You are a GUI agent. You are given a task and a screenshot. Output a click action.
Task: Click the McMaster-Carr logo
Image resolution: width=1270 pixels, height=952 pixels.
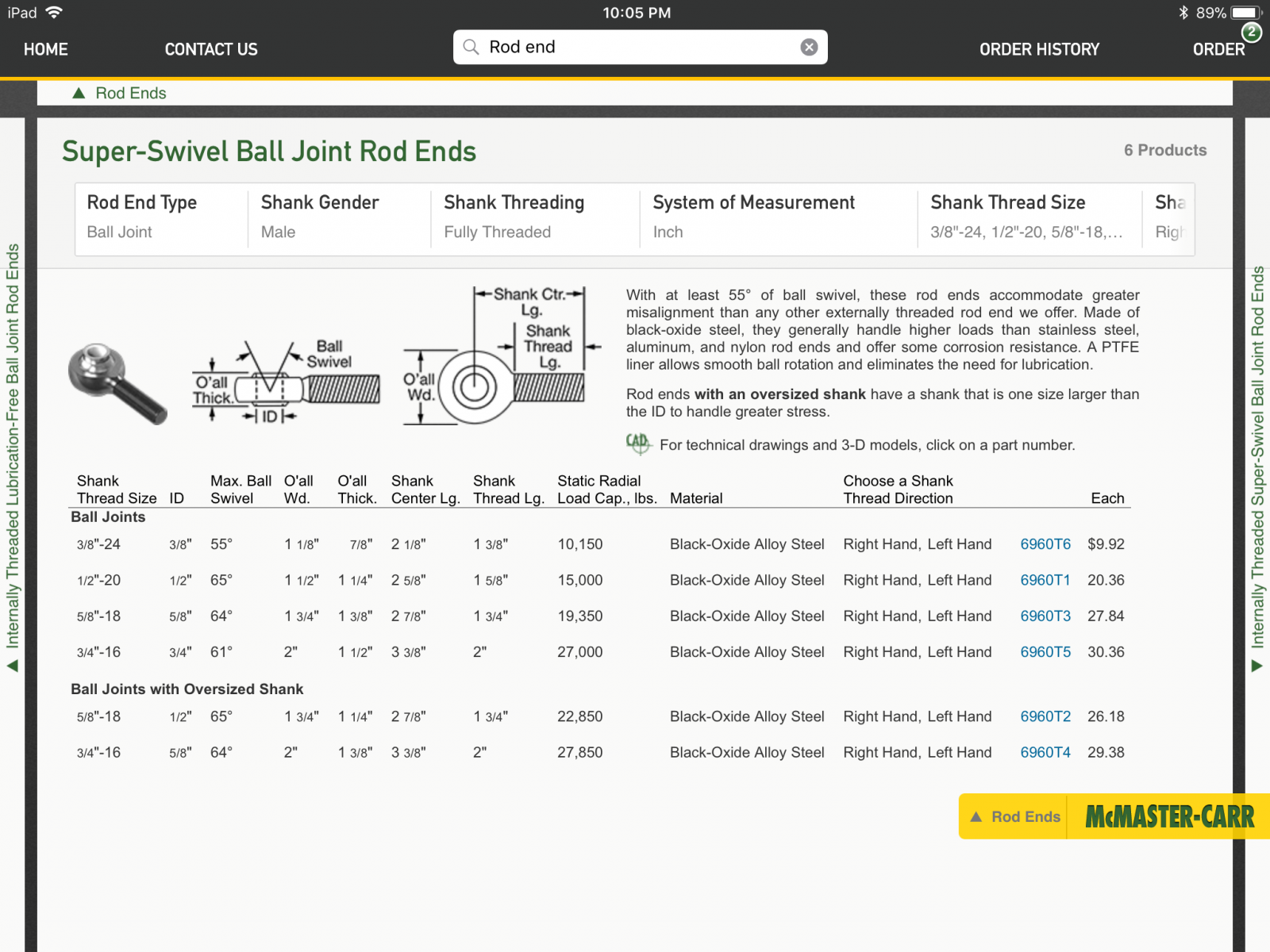(1168, 816)
